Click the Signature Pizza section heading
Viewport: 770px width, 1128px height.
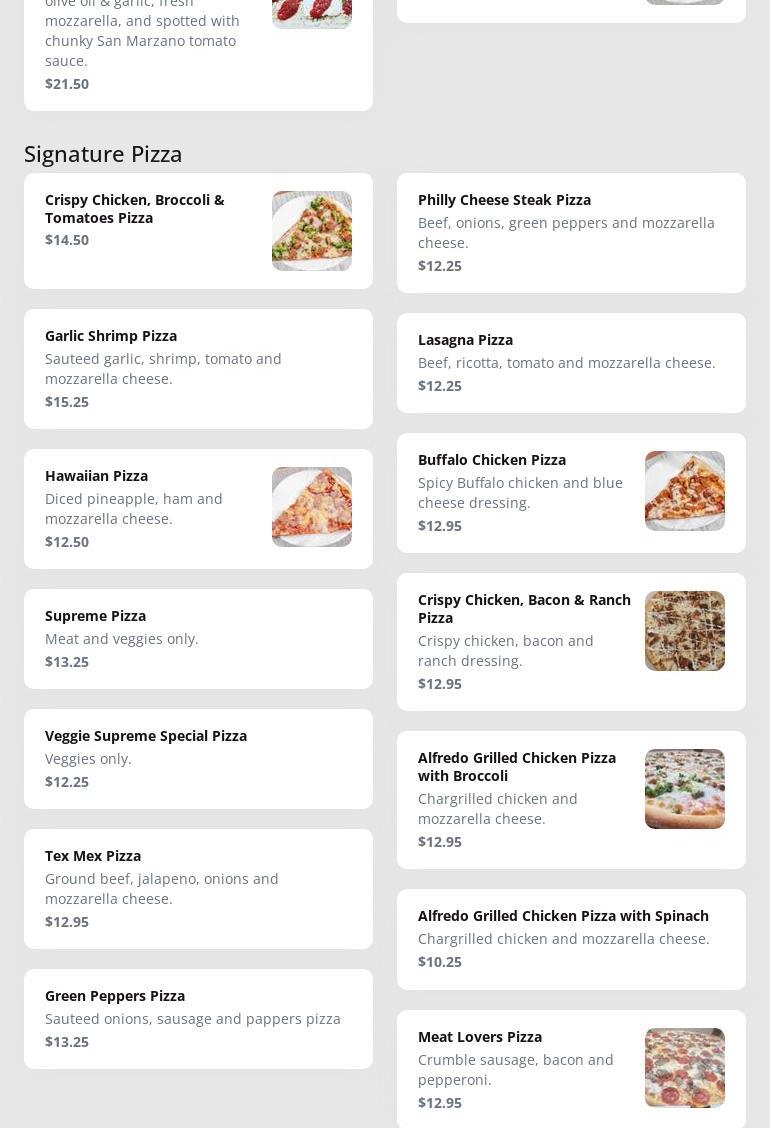point(103,153)
